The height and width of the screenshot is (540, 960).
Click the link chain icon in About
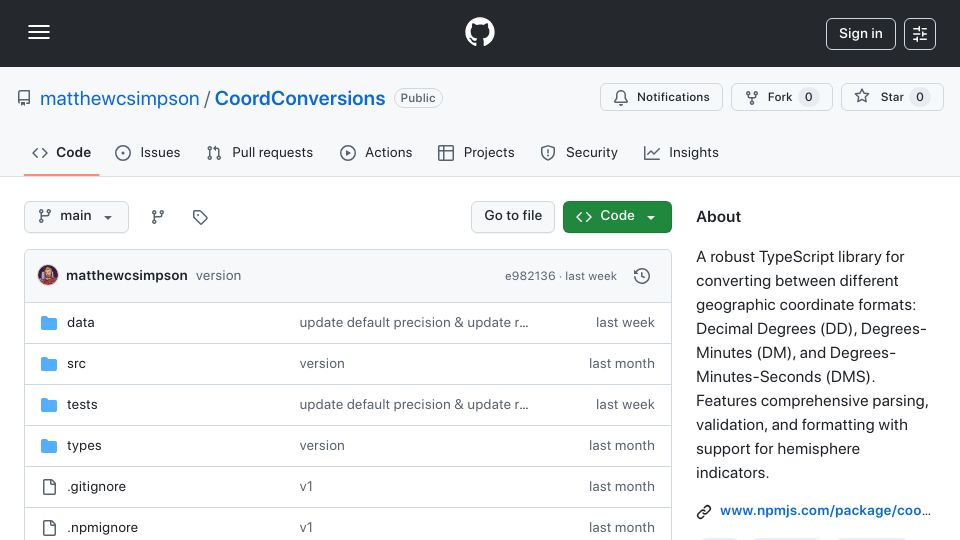pos(704,511)
